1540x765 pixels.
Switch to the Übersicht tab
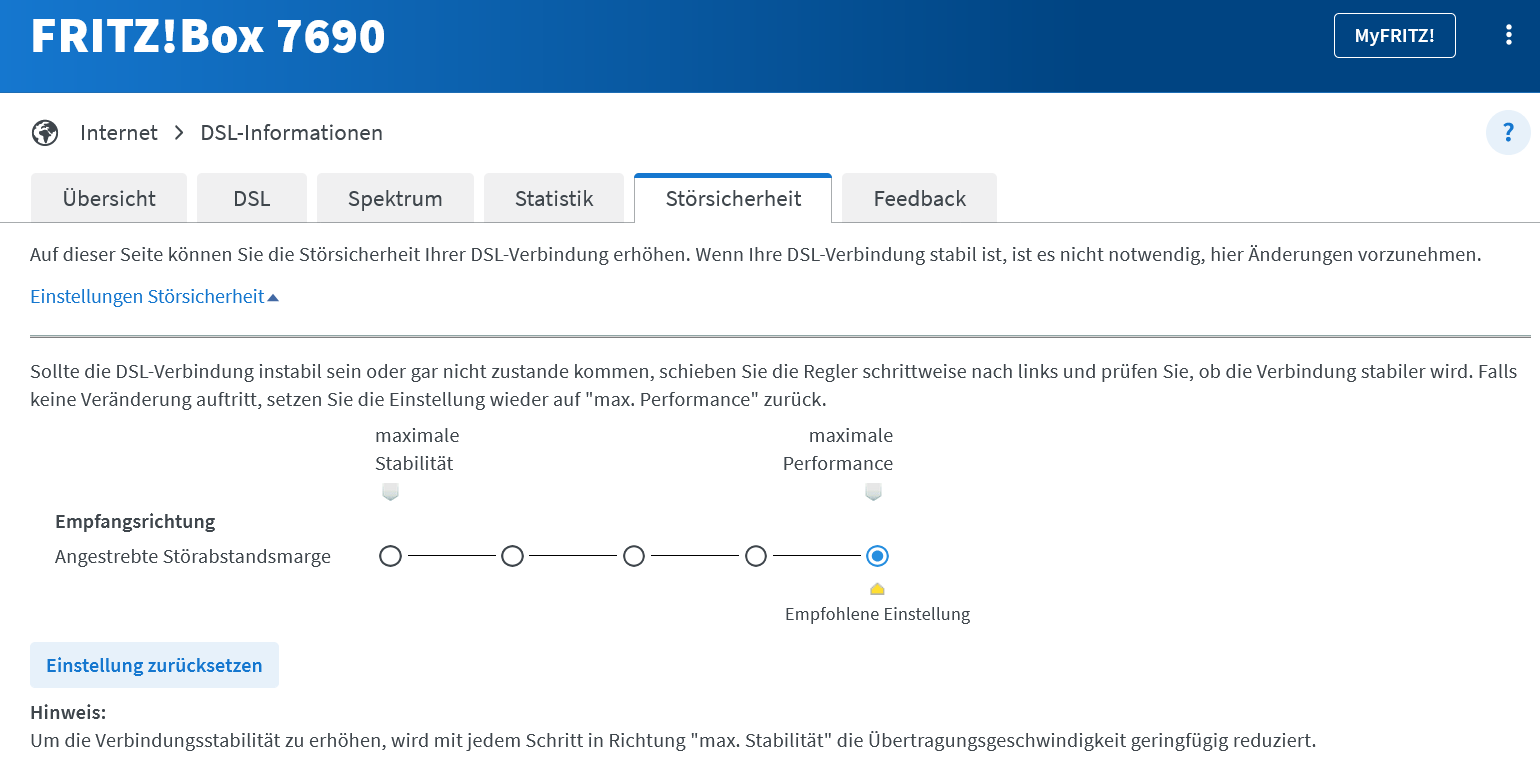[x=109, y=198]
